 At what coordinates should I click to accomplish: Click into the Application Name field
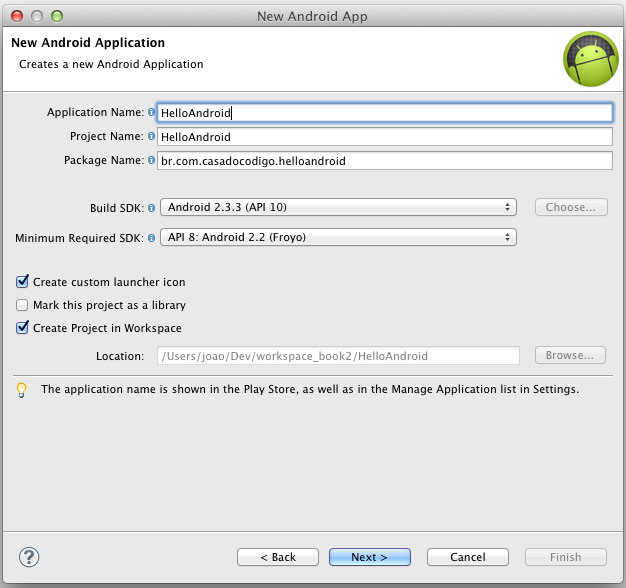click(x=384, y=113)
